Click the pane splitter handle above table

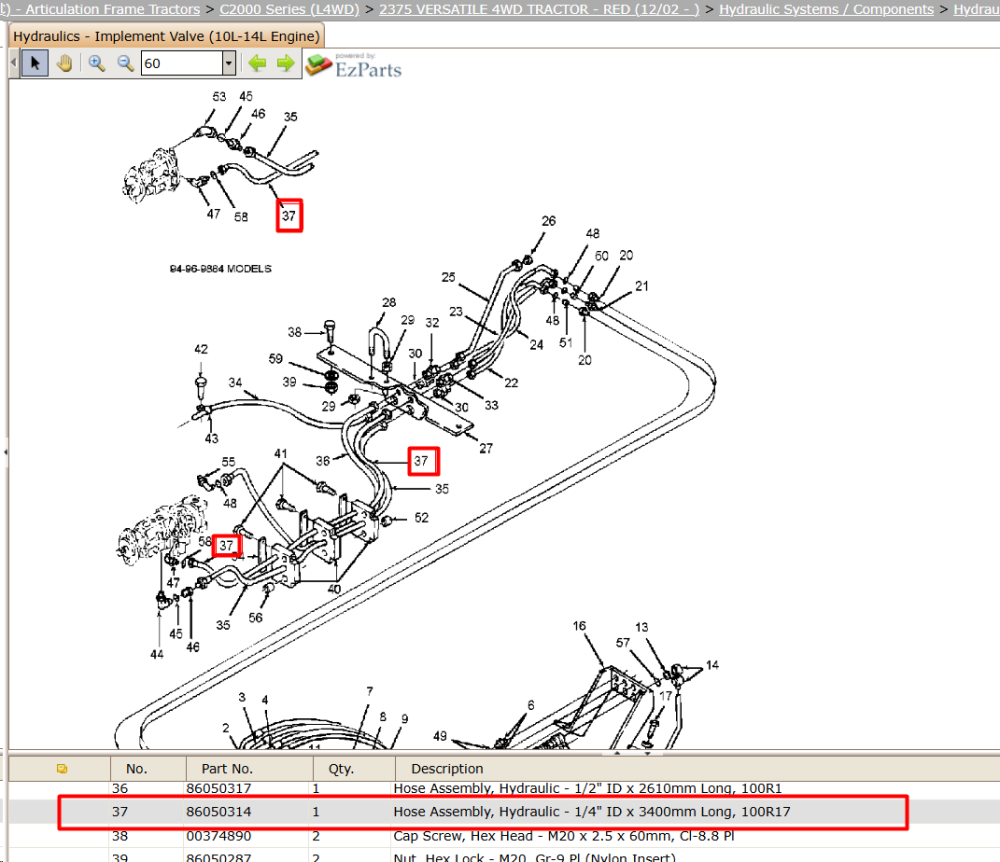tap(631, 753)
